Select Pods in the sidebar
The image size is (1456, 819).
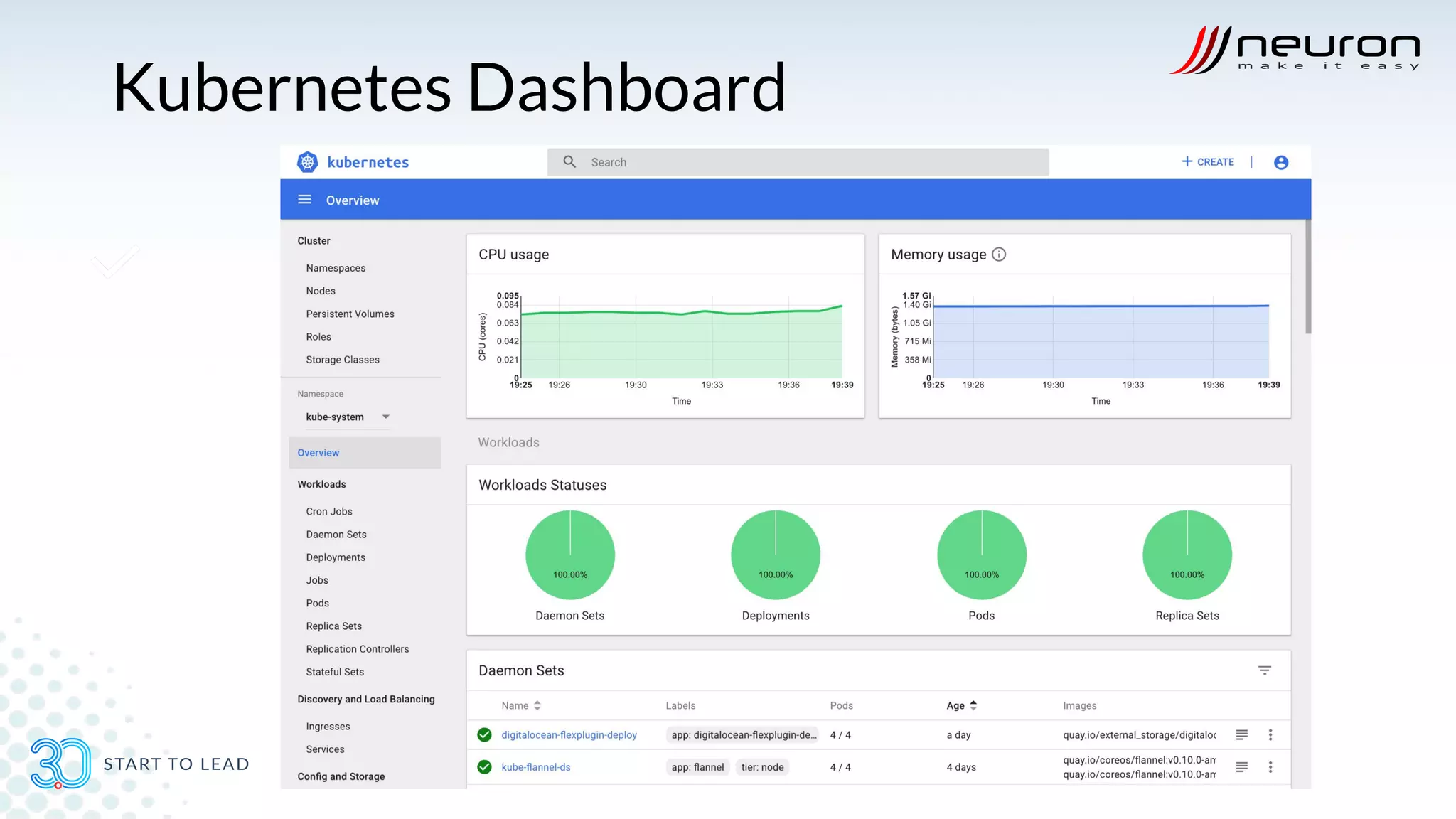318,603
